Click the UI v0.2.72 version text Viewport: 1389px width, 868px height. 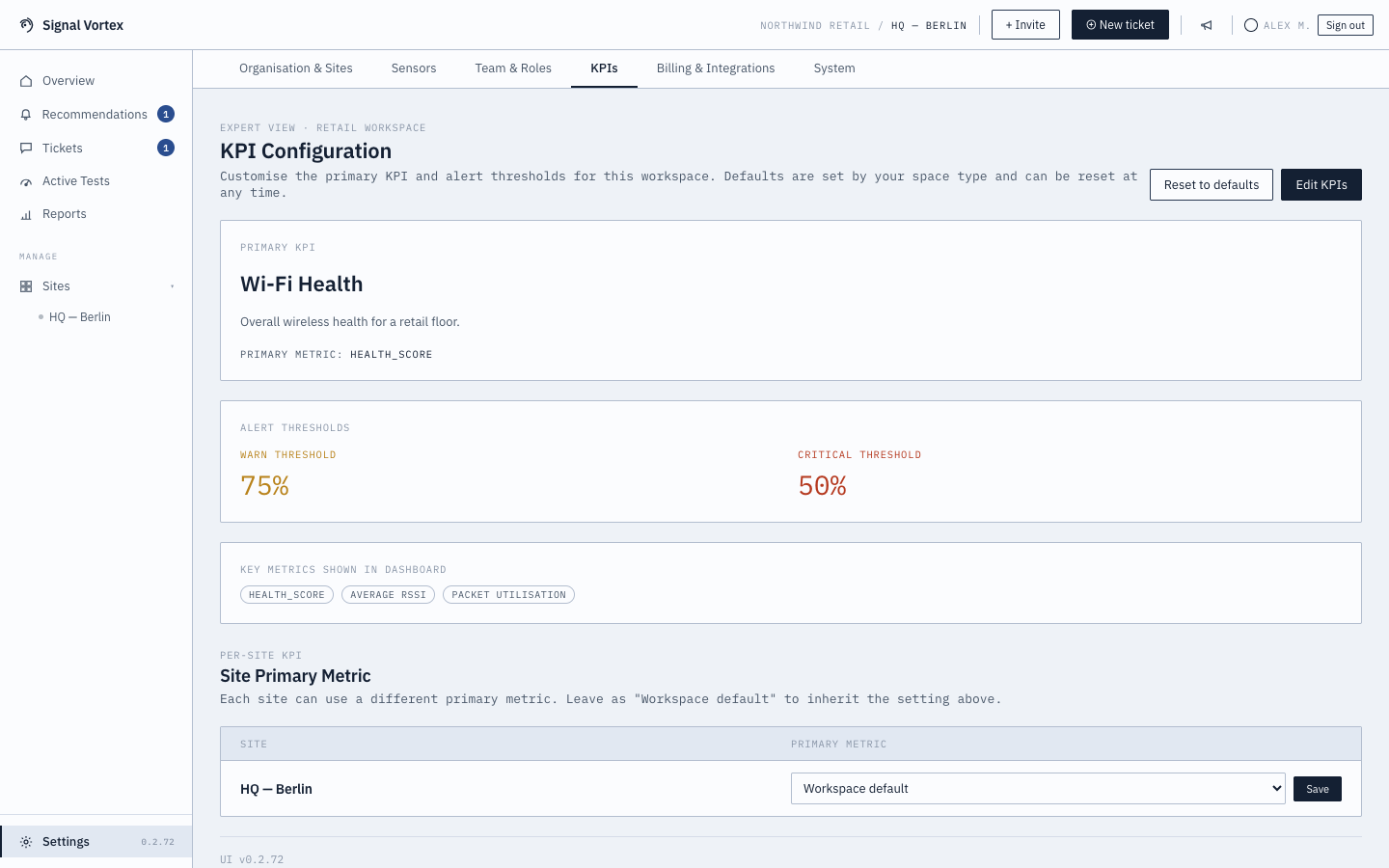pyautogui.click(x=252, y=859)
